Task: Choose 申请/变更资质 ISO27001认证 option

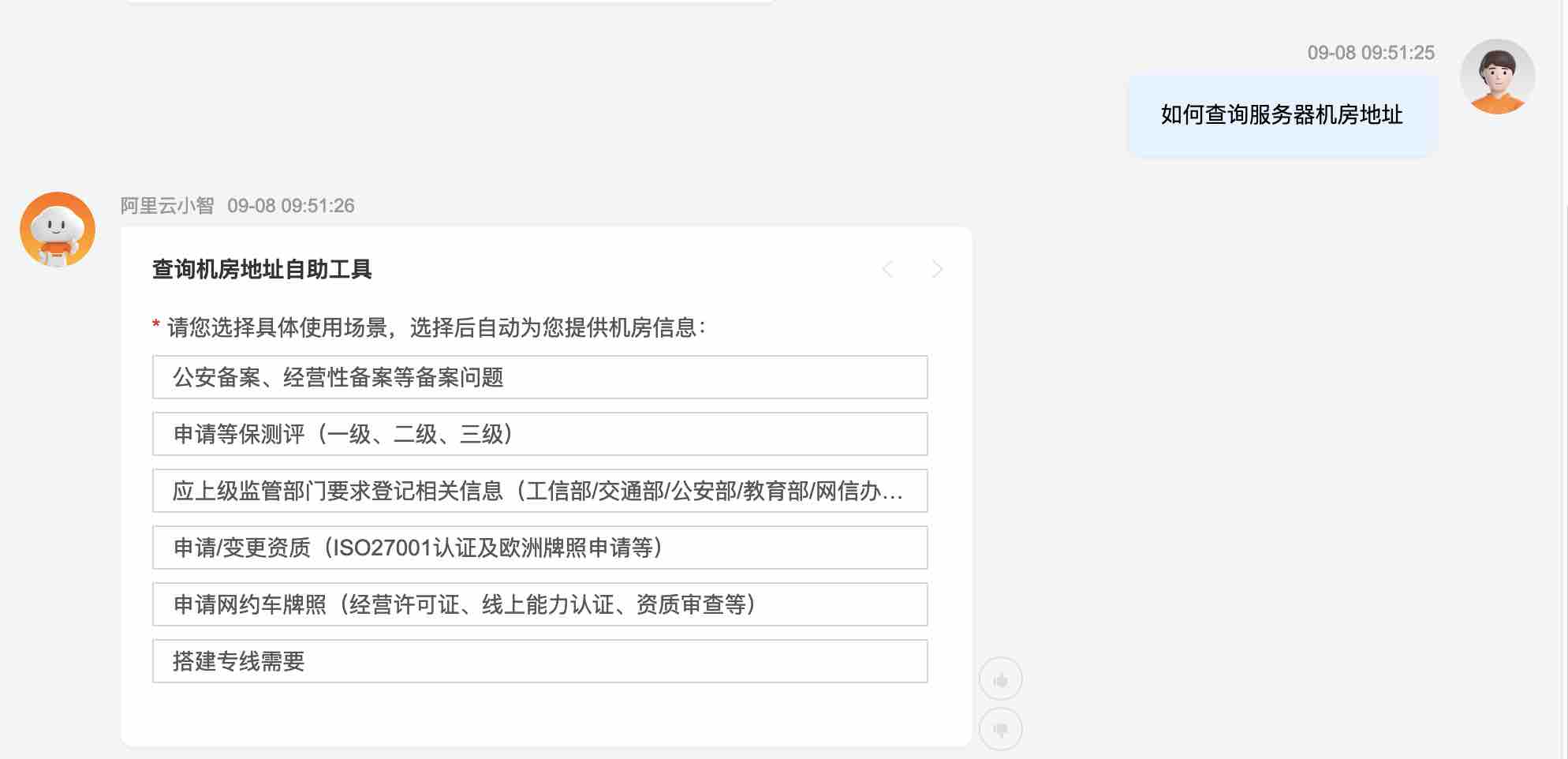Action: 539,548
